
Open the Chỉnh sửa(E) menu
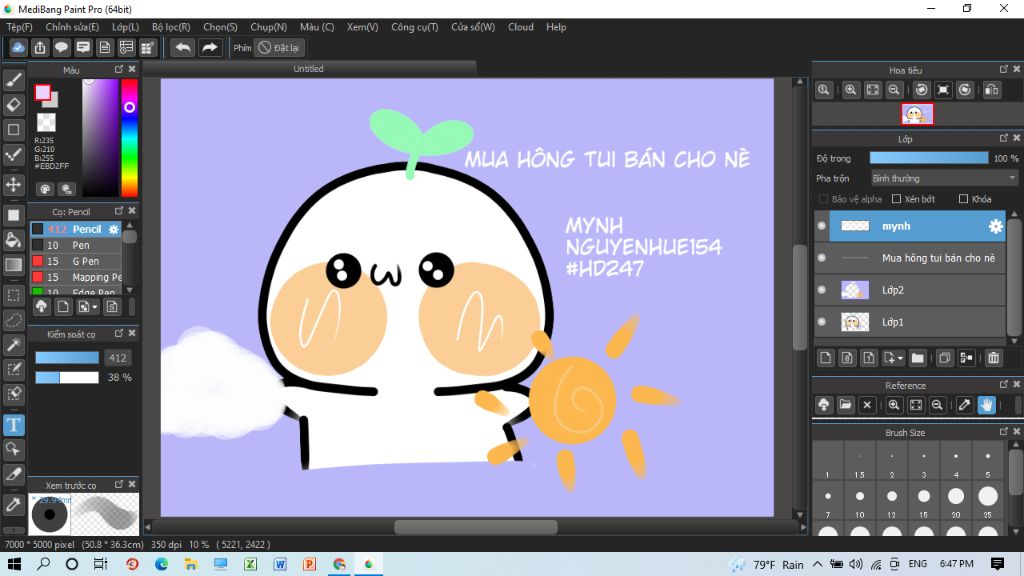pyautogui.click(x=72, y=27)
